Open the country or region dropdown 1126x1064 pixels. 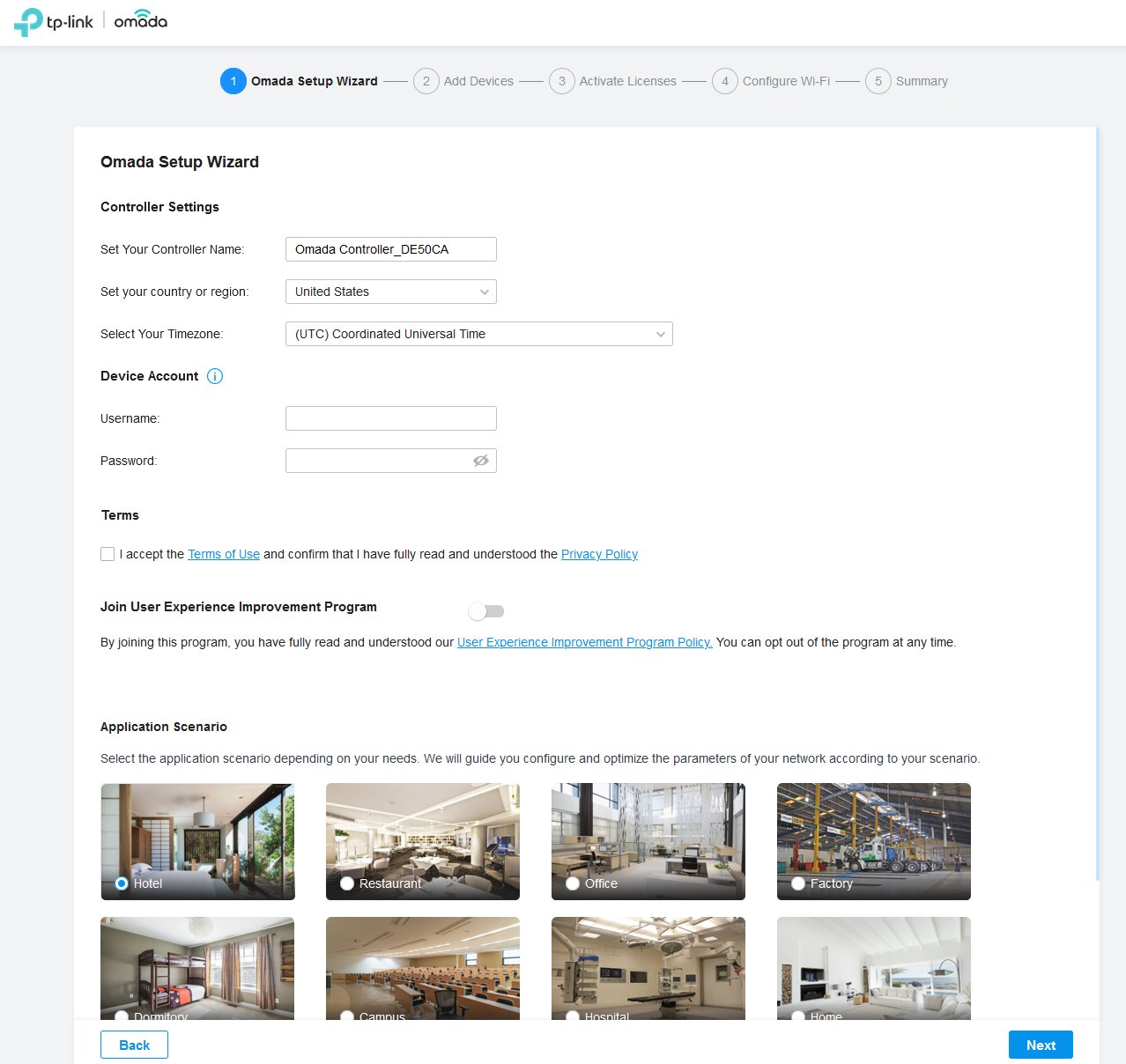[390, 292]
